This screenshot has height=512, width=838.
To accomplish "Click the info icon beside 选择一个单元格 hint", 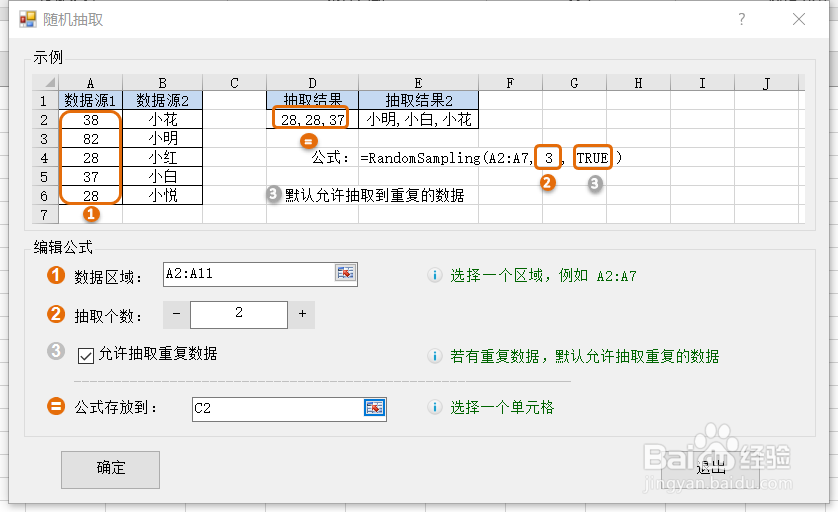I will (x=434, y=407).
